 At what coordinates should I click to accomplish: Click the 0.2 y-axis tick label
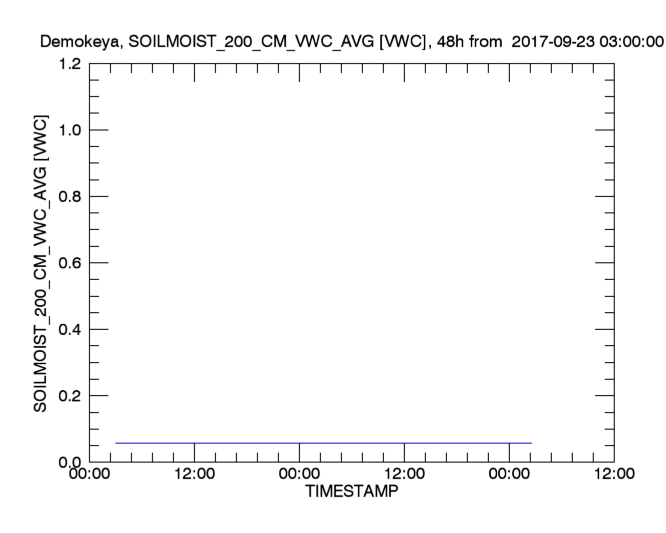[x=69, y=395]
